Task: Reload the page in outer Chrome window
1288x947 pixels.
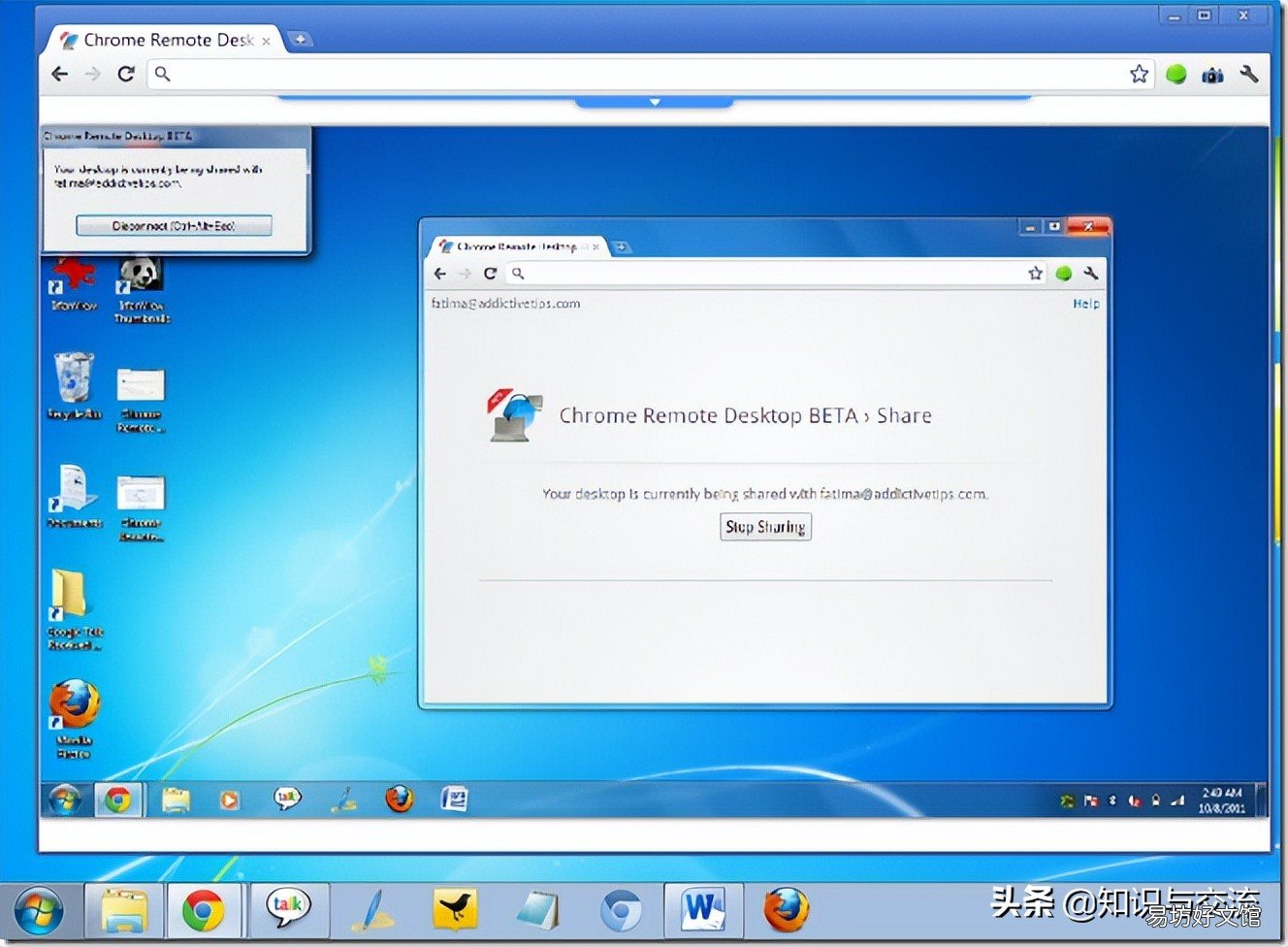Action: tap(126, 74)
